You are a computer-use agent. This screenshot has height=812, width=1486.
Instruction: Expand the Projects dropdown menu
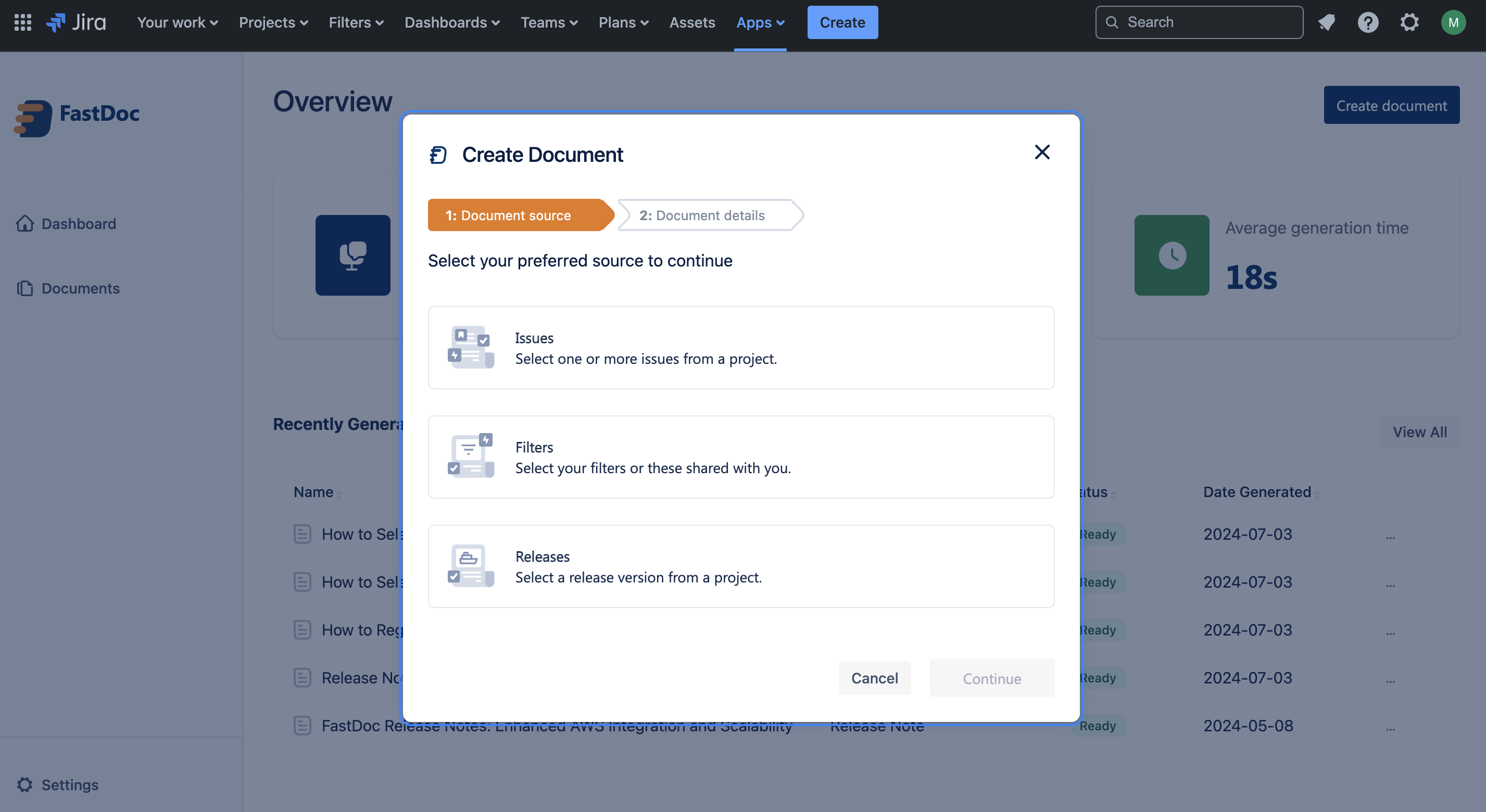pos(273,22)
